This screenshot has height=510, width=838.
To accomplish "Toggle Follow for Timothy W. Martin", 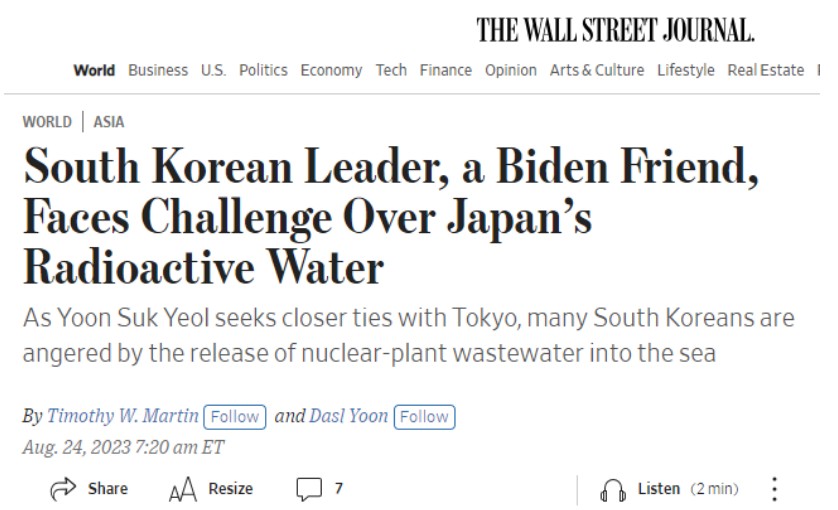I will pos(234,416).
